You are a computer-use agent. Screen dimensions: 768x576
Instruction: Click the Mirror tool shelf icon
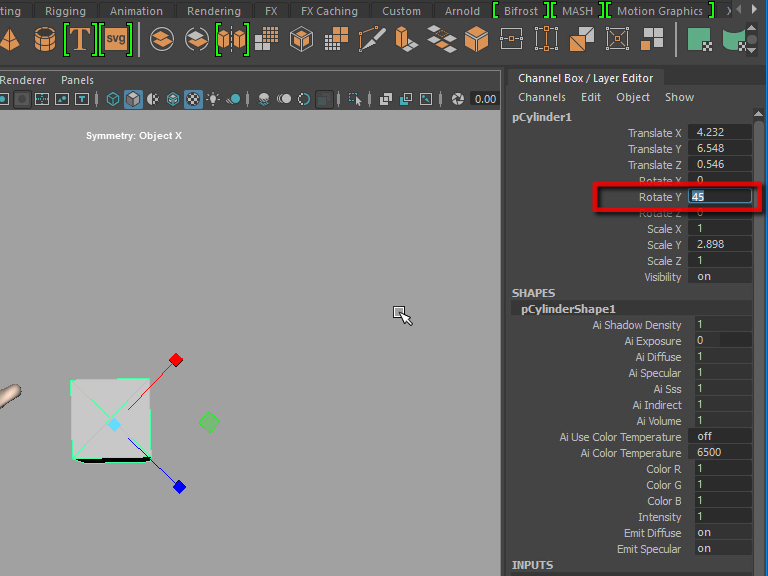point(231,40)
